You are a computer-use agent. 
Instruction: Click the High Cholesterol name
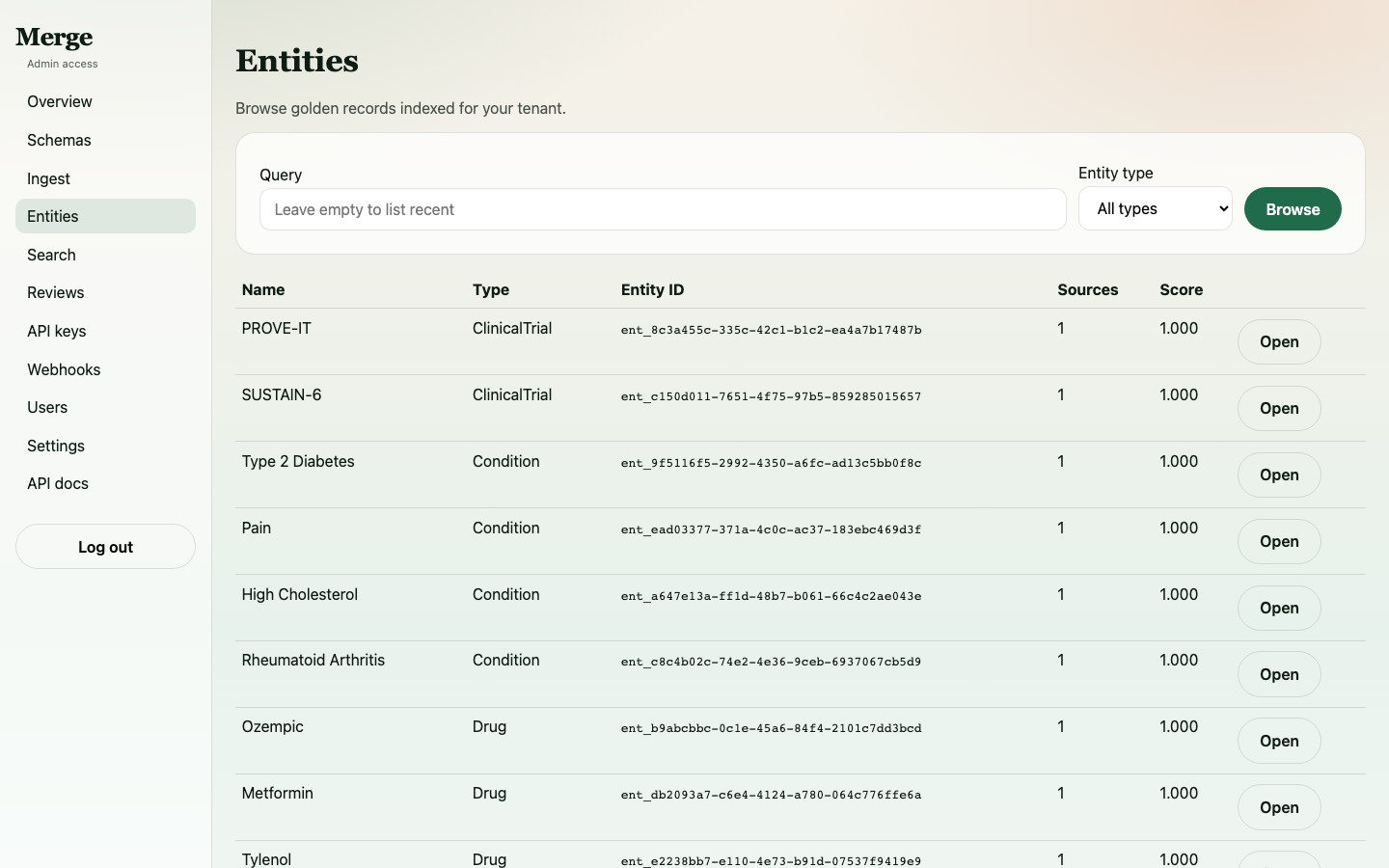tap(300, 594)
